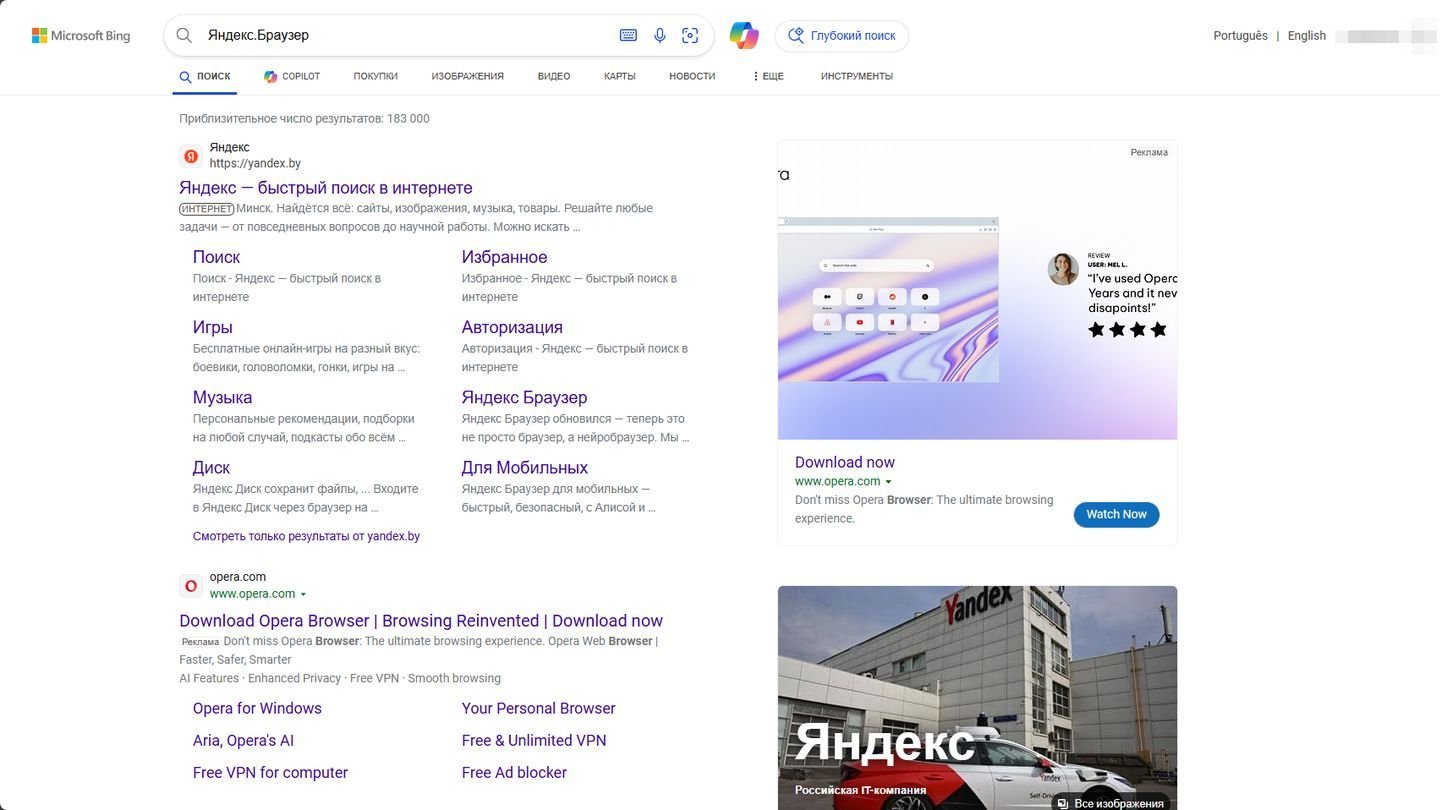Image resolution: width=1440 pixels, height=810 pixels.
Task: Open the colorful Copilot icon beside search box
Action: pos(743,35)
